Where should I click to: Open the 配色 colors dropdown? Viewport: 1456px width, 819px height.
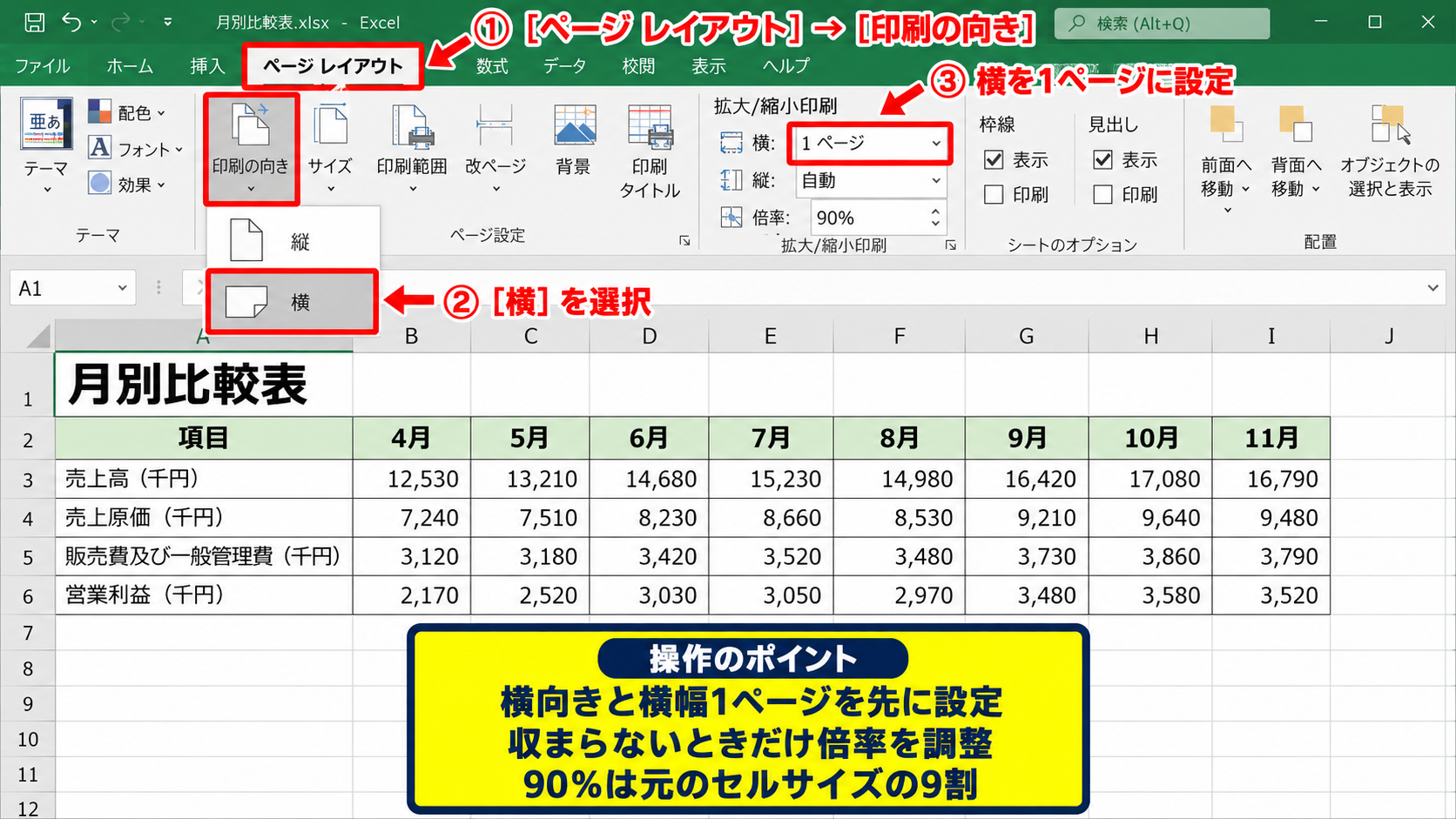[x=126, y=112]
